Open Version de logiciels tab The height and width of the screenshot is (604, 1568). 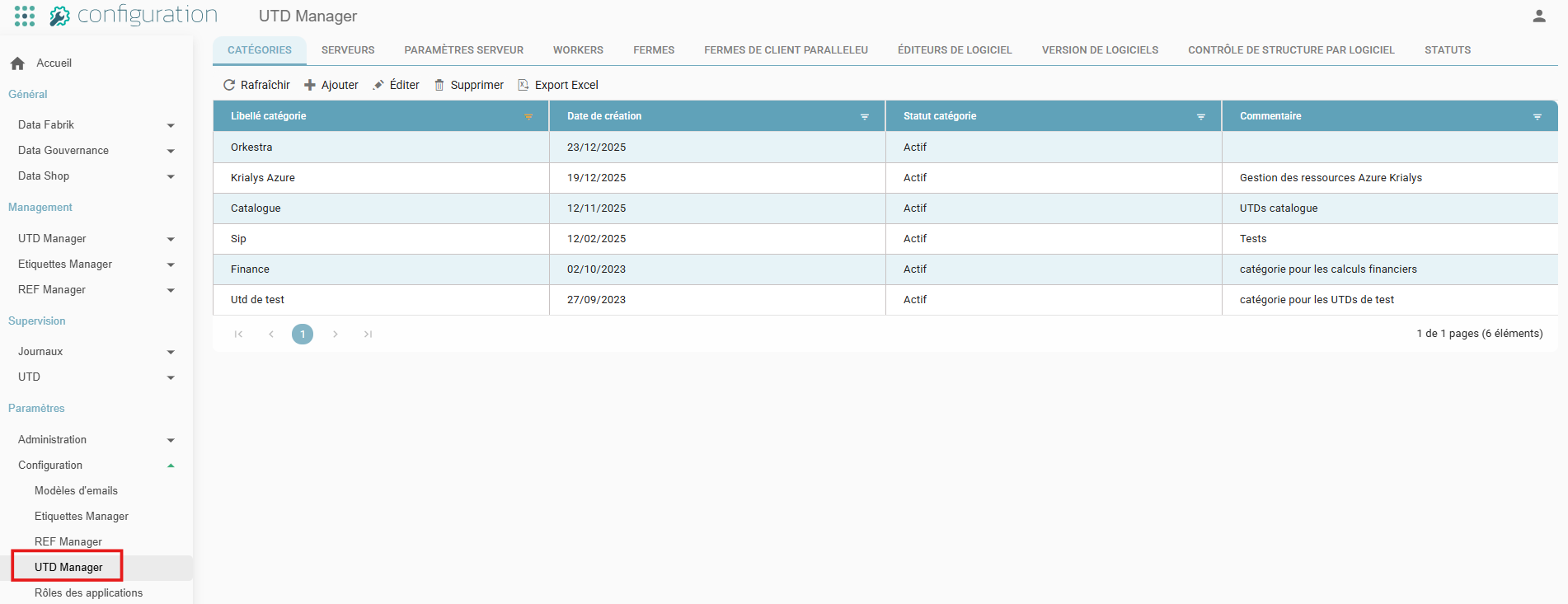pyautogui.click(x=1100, y=50)
